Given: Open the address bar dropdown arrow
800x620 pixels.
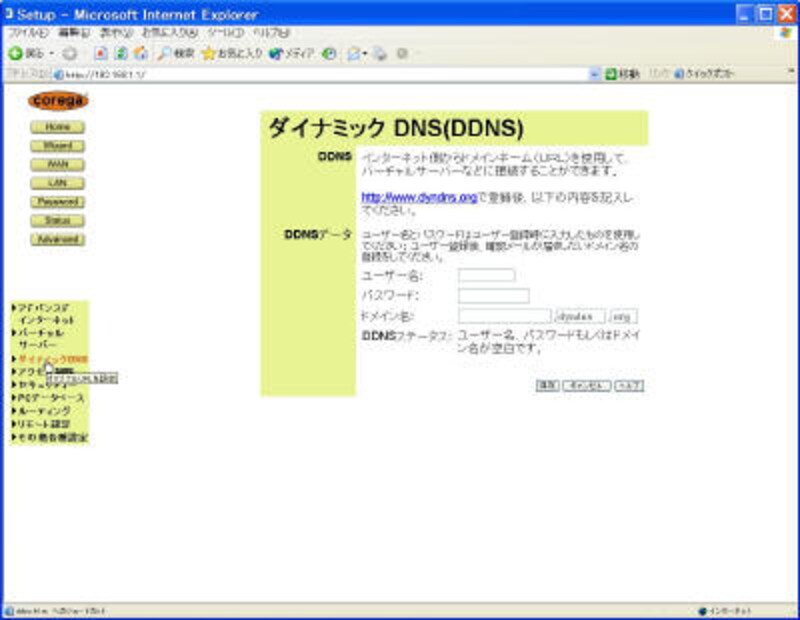Looking at the screenshot, I should (596, 74).
